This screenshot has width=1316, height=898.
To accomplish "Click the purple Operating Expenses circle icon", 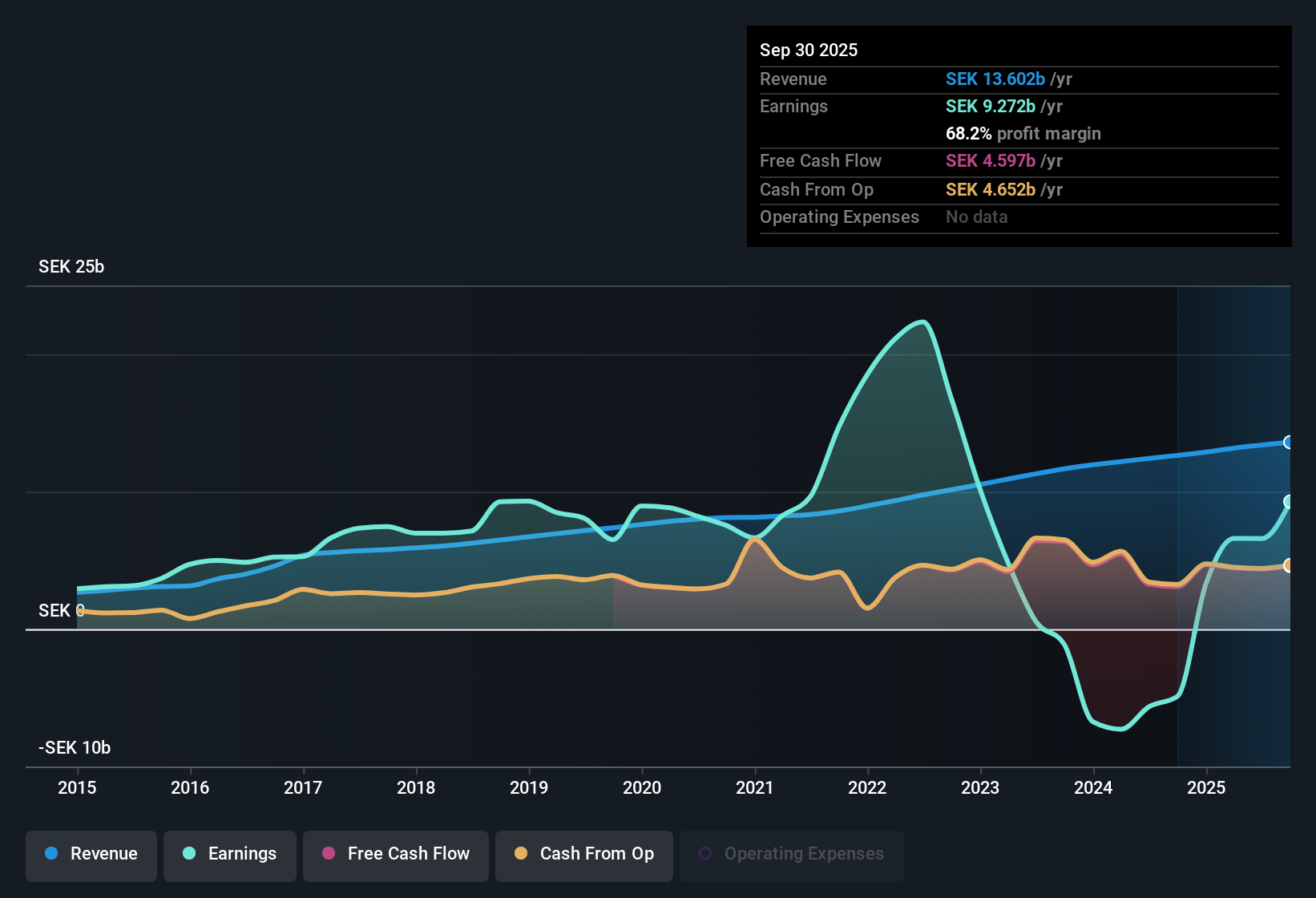I will [706, 852].
